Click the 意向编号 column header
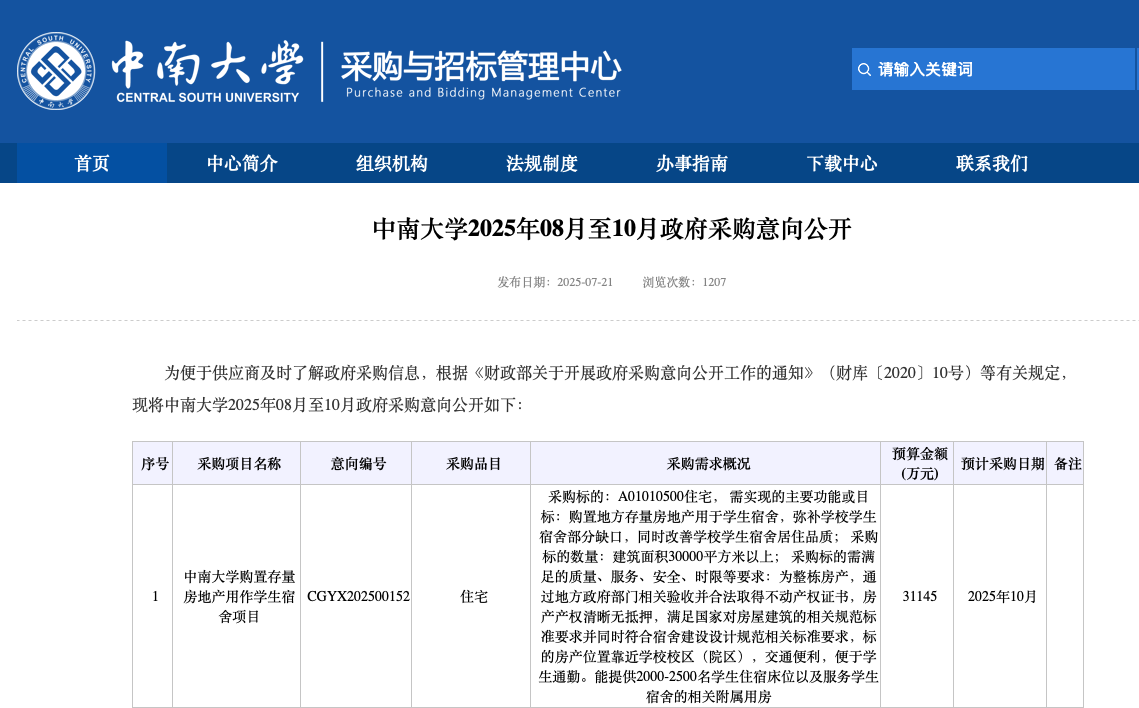Image resolution: width=1139 pixels, height=708 pixels. [357, 463]
